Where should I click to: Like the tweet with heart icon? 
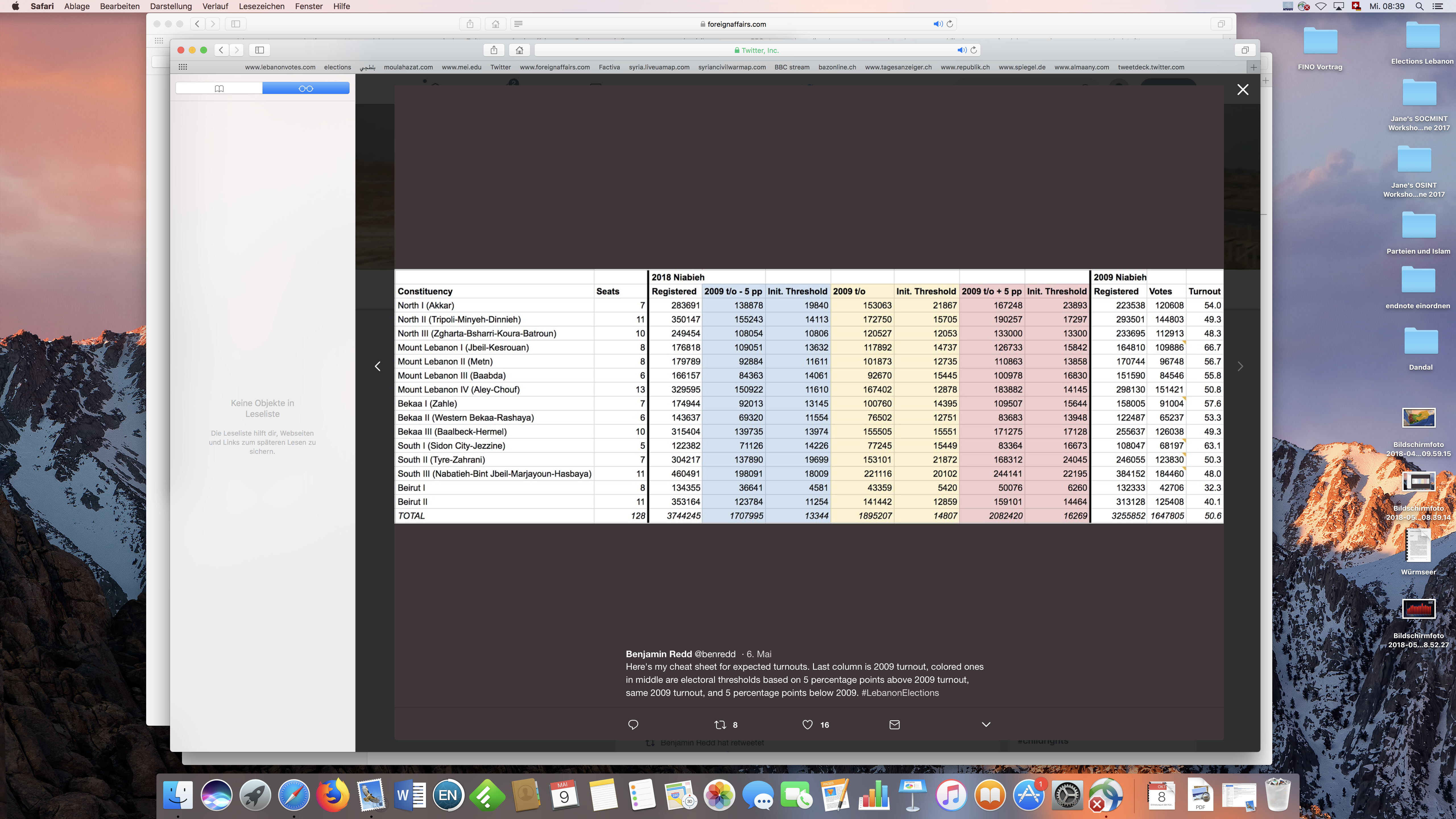[808, 725]
